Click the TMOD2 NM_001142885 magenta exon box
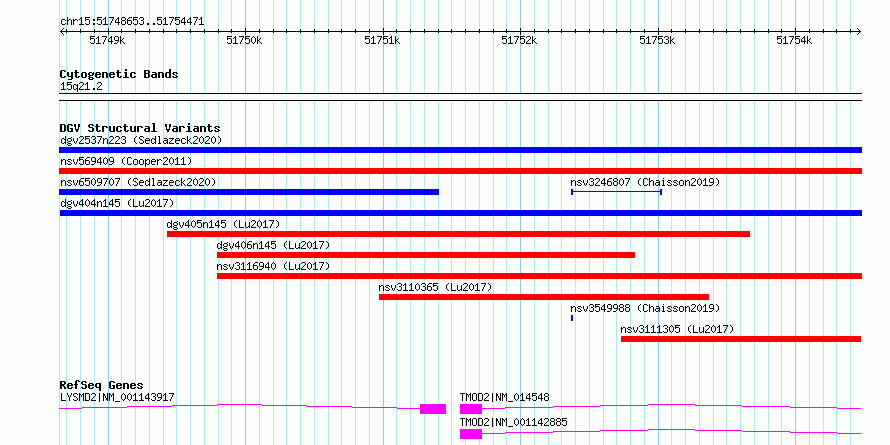This screenshot has height=445, width=890. pyautogui.click(x=471, y=434)
